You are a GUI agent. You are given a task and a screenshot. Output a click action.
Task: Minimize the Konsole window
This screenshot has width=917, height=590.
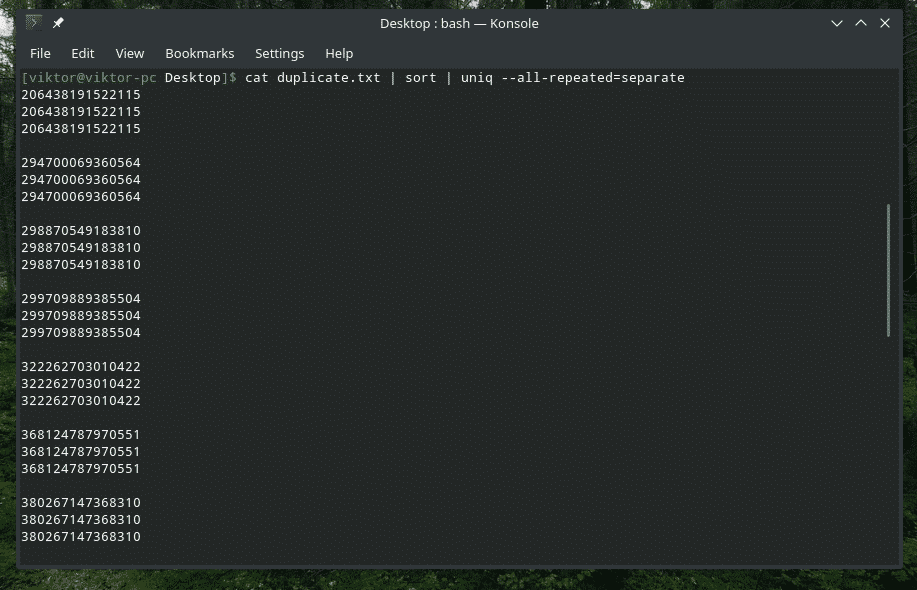[x=837, y=23]
